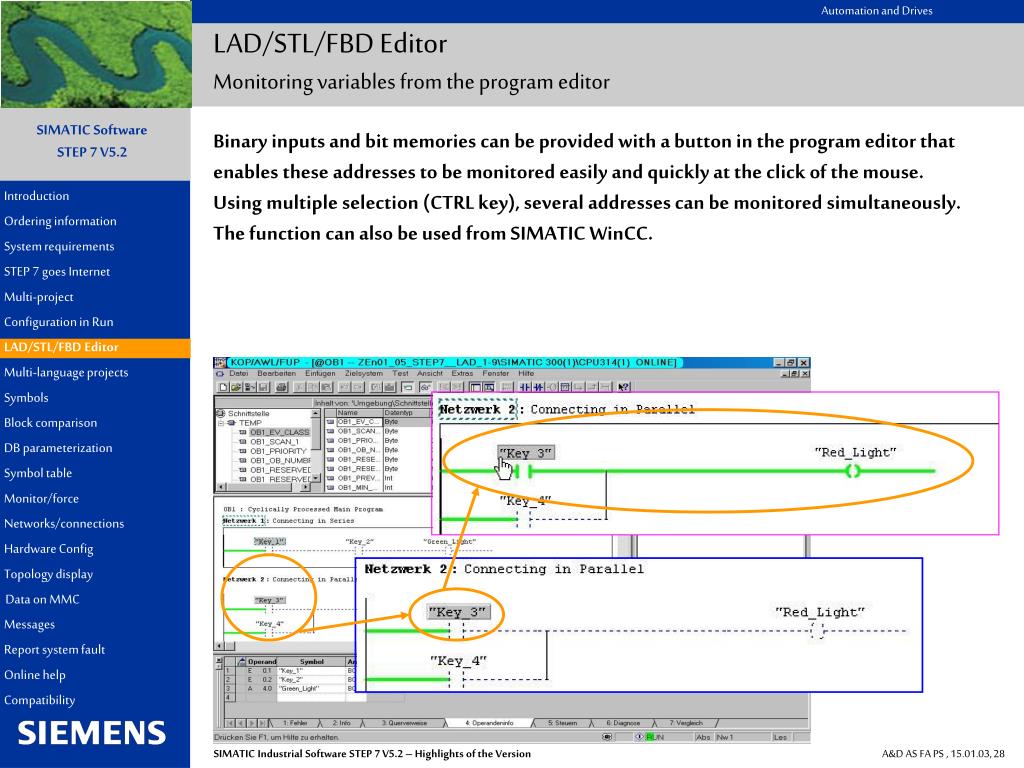Click the New block toolbar icon
This screenshot has width=1024, height=768.
pos(223,387)
